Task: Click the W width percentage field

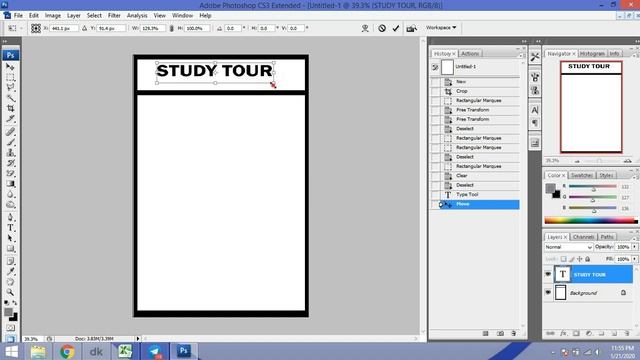Action: point(153,28)
